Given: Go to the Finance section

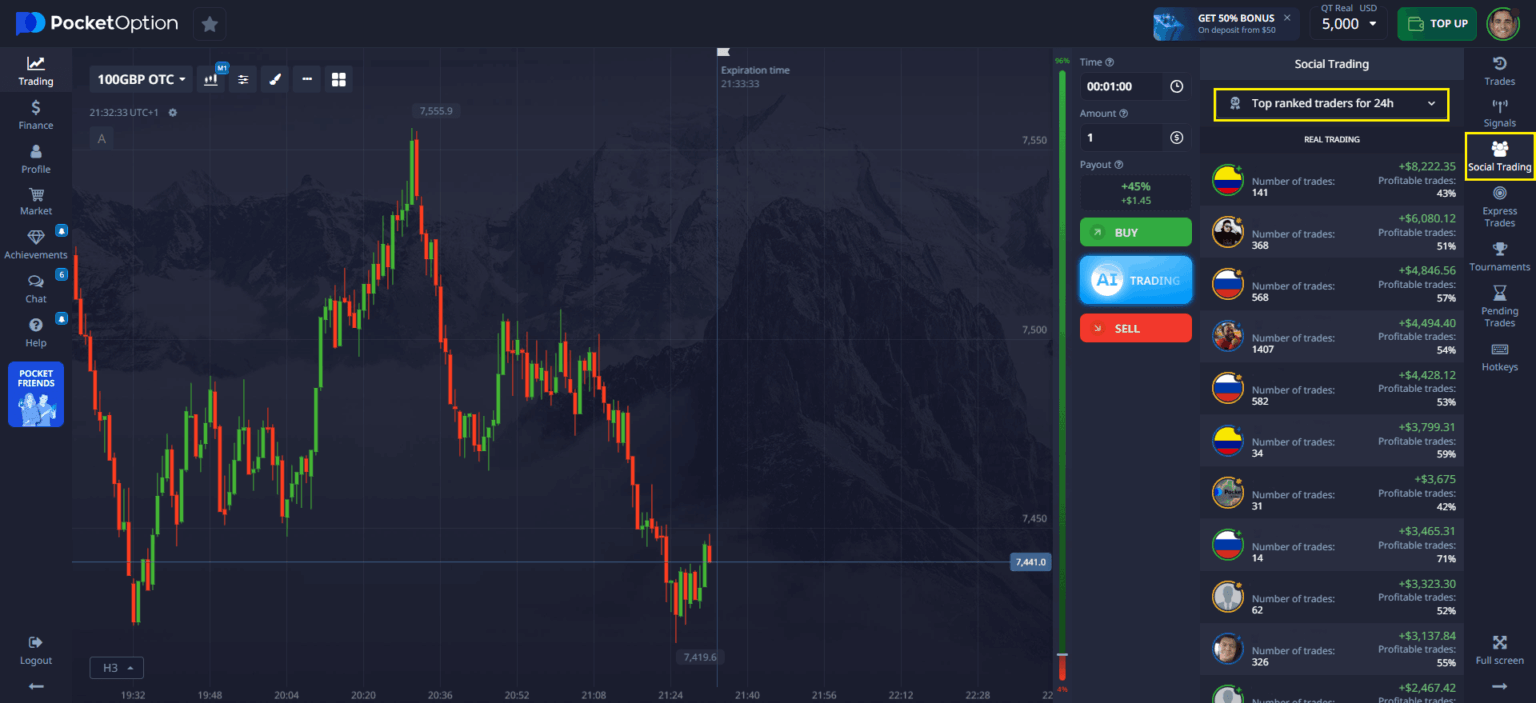Looking at the screenshot, I should [x=35, y=114].
